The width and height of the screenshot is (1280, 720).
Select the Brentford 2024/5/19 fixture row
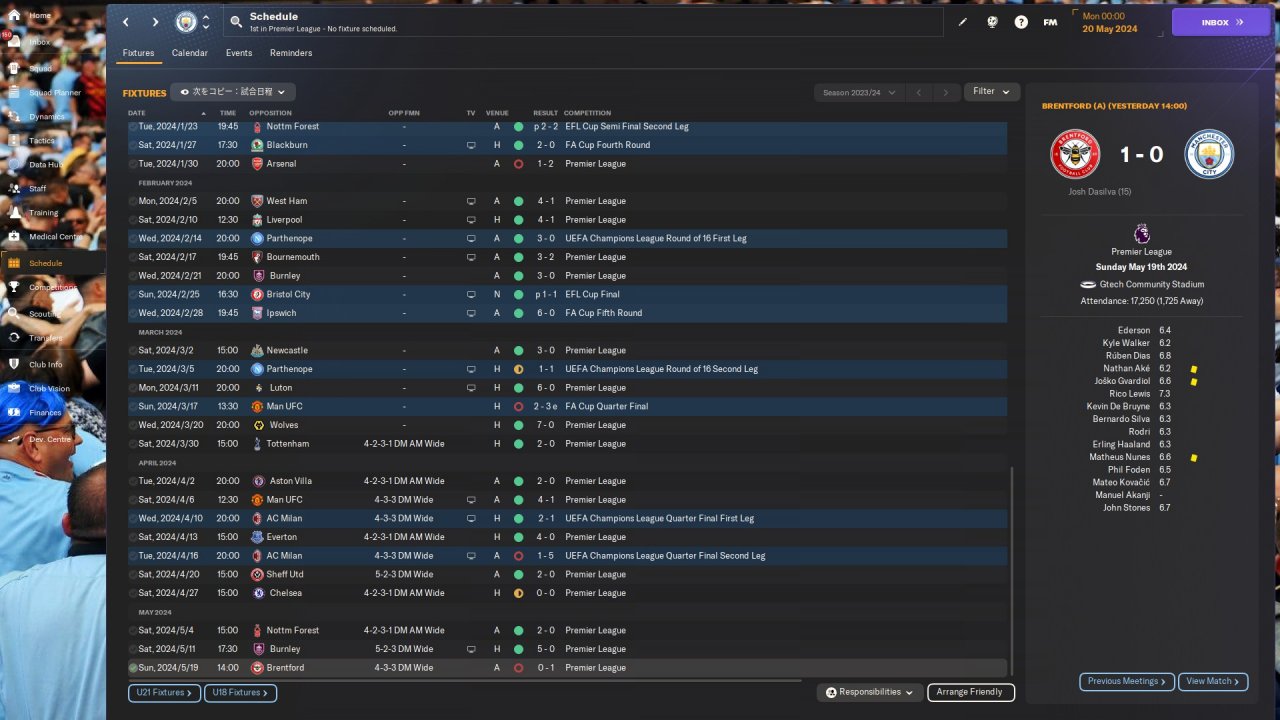click(567, 668)
